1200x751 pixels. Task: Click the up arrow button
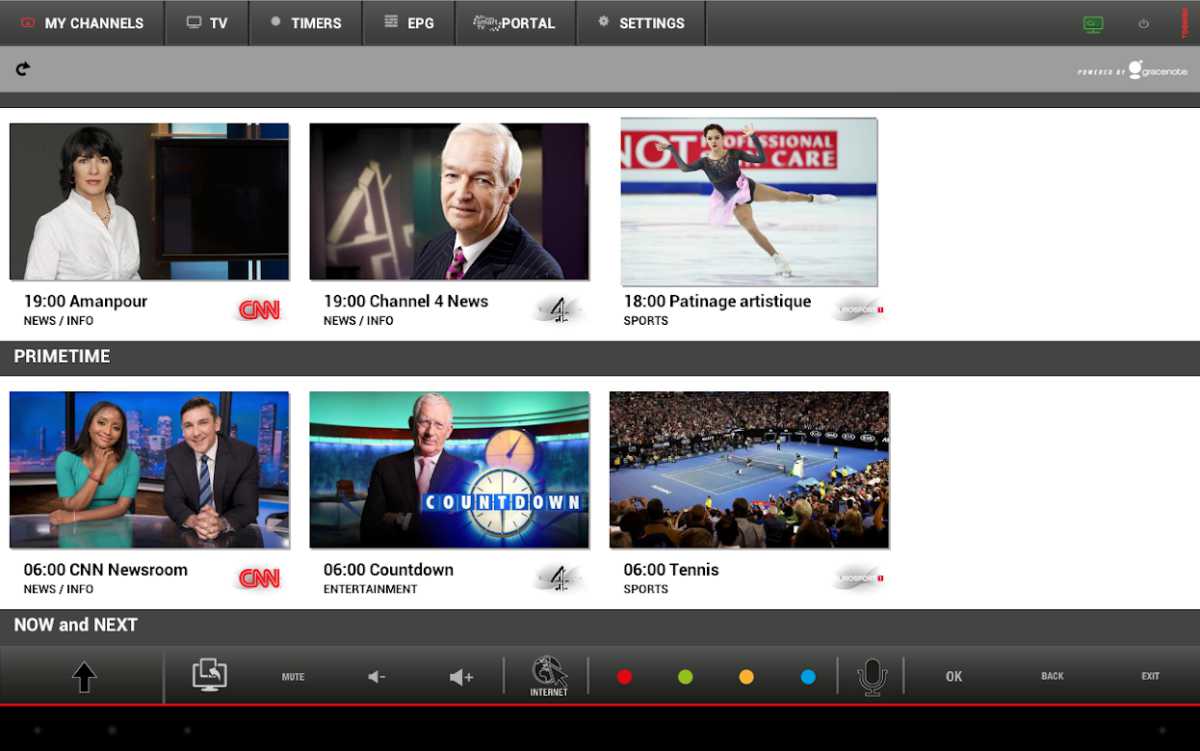84,677
